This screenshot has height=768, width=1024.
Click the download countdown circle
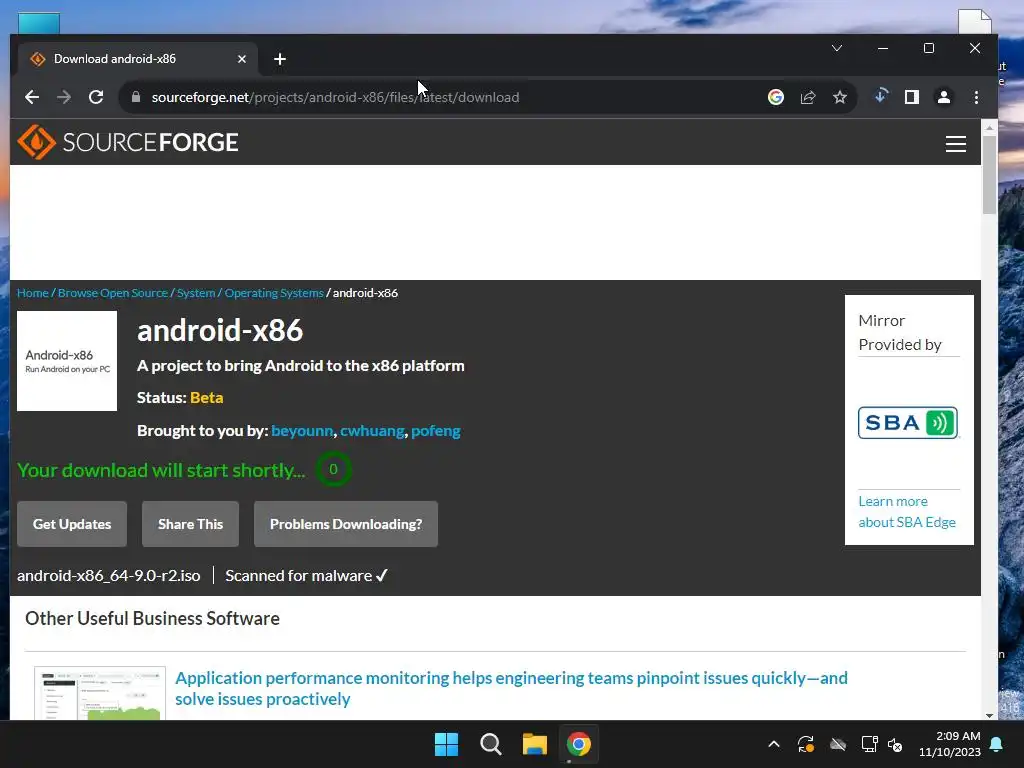[x=333, y=469]
